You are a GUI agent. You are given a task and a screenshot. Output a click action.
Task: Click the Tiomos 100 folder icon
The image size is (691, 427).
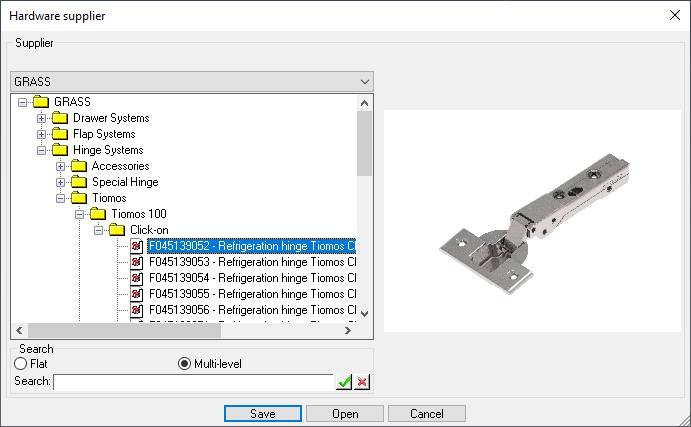click(x=98, y=214)
